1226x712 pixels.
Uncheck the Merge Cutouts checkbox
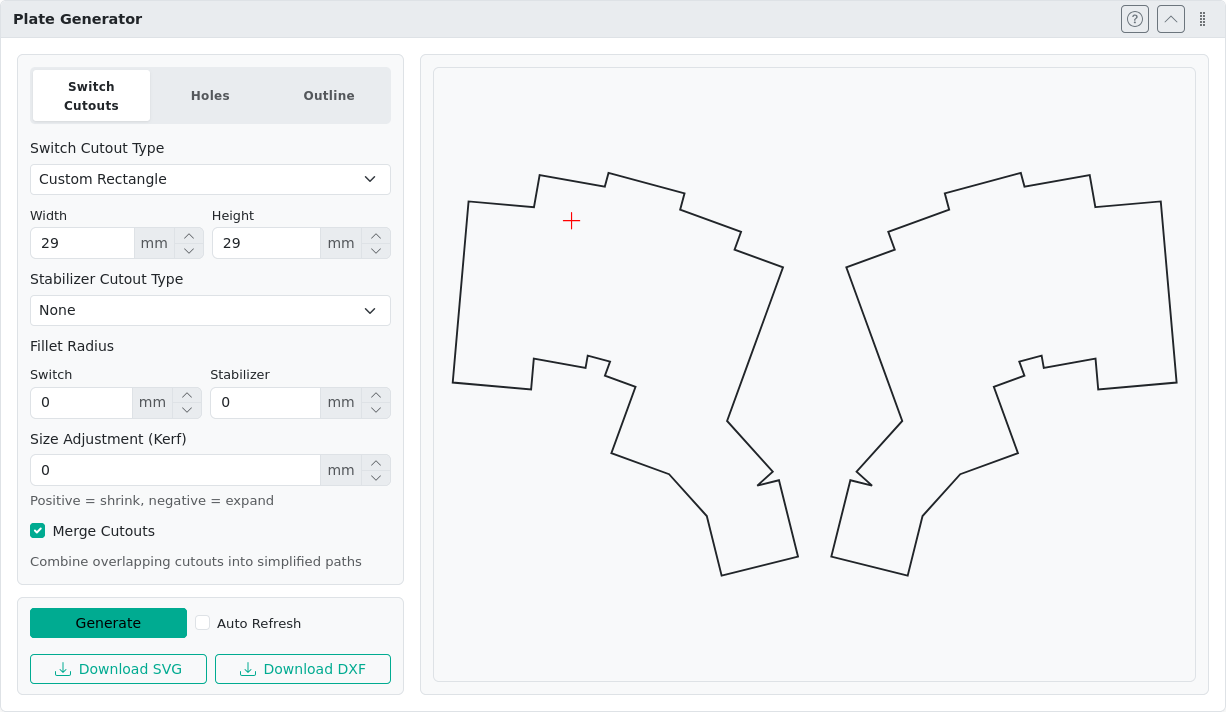[x=38, y=531]
